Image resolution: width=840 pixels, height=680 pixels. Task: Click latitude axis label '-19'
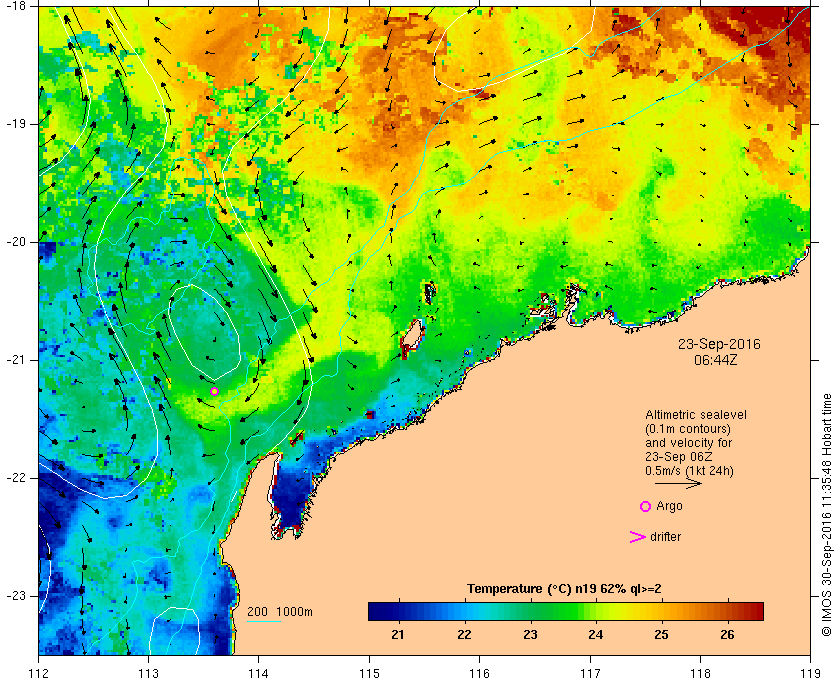16,124
